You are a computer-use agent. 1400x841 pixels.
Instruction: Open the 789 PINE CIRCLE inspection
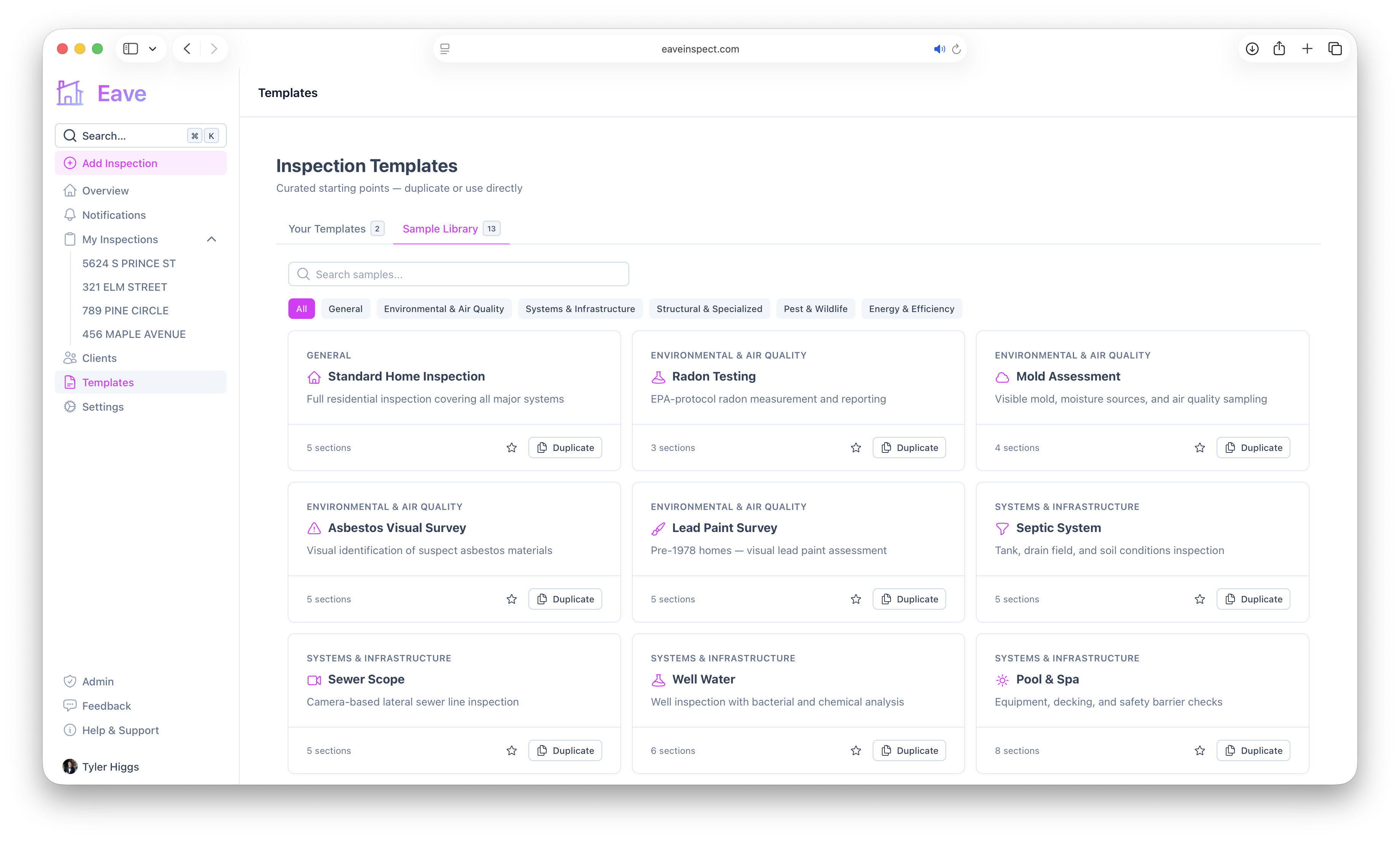tap(125, 311)
